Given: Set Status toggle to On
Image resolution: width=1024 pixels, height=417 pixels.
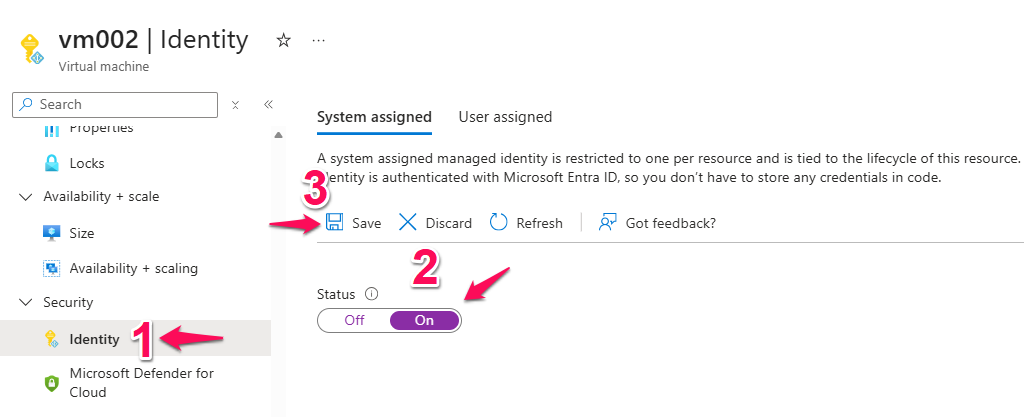Looking at the screenshot, I should point(424,320).
